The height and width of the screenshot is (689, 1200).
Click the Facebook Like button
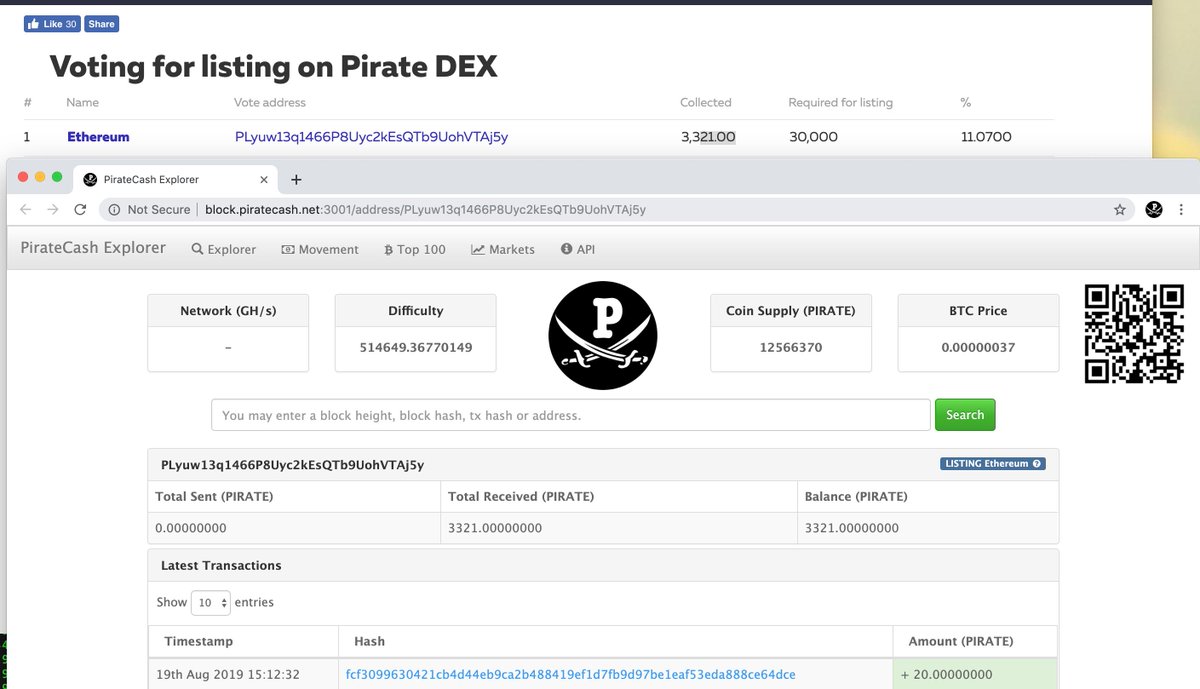pos(52,24)
